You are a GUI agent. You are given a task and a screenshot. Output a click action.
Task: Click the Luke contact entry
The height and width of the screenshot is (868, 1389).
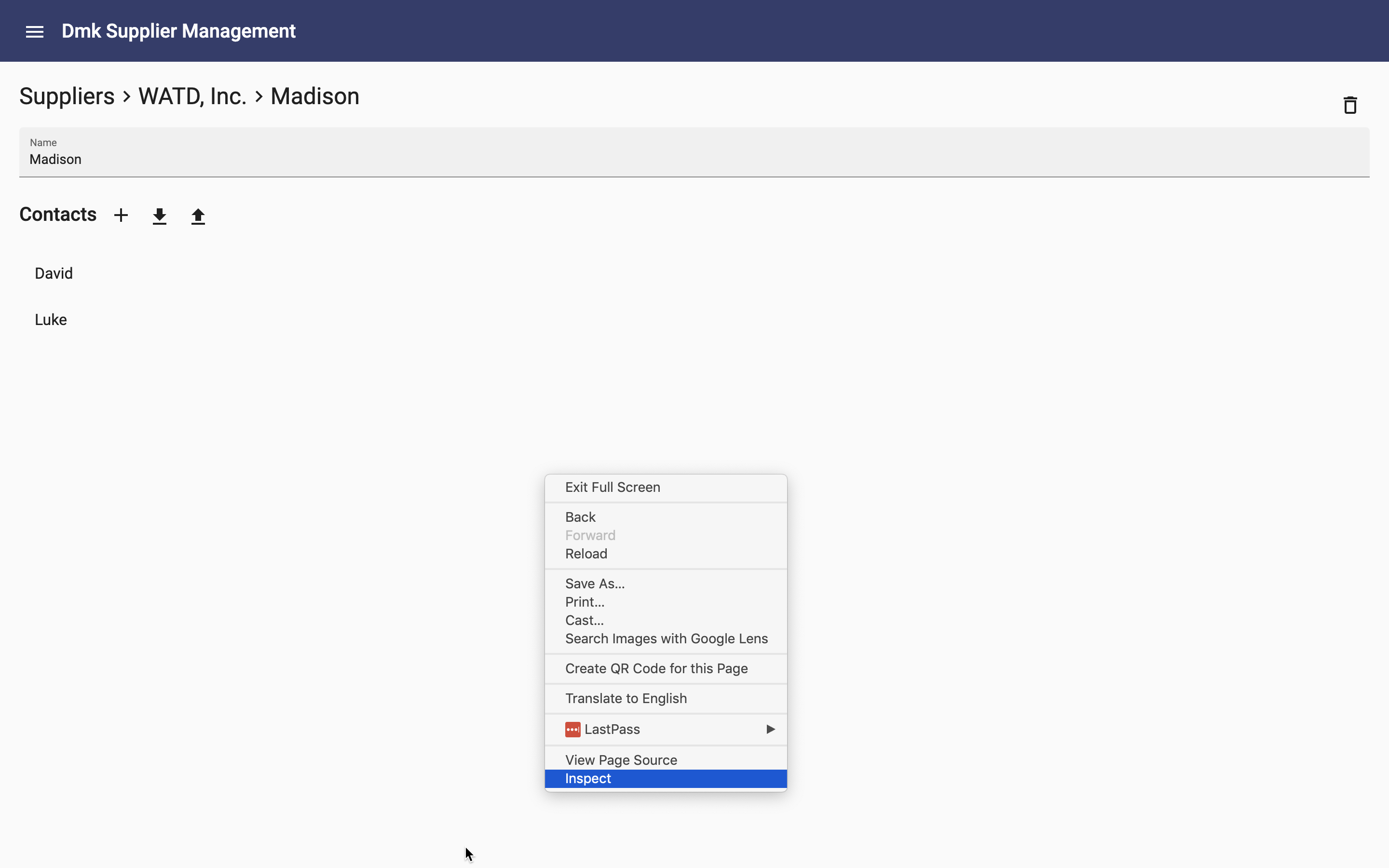pyautogui.click(x=50, y=319)
